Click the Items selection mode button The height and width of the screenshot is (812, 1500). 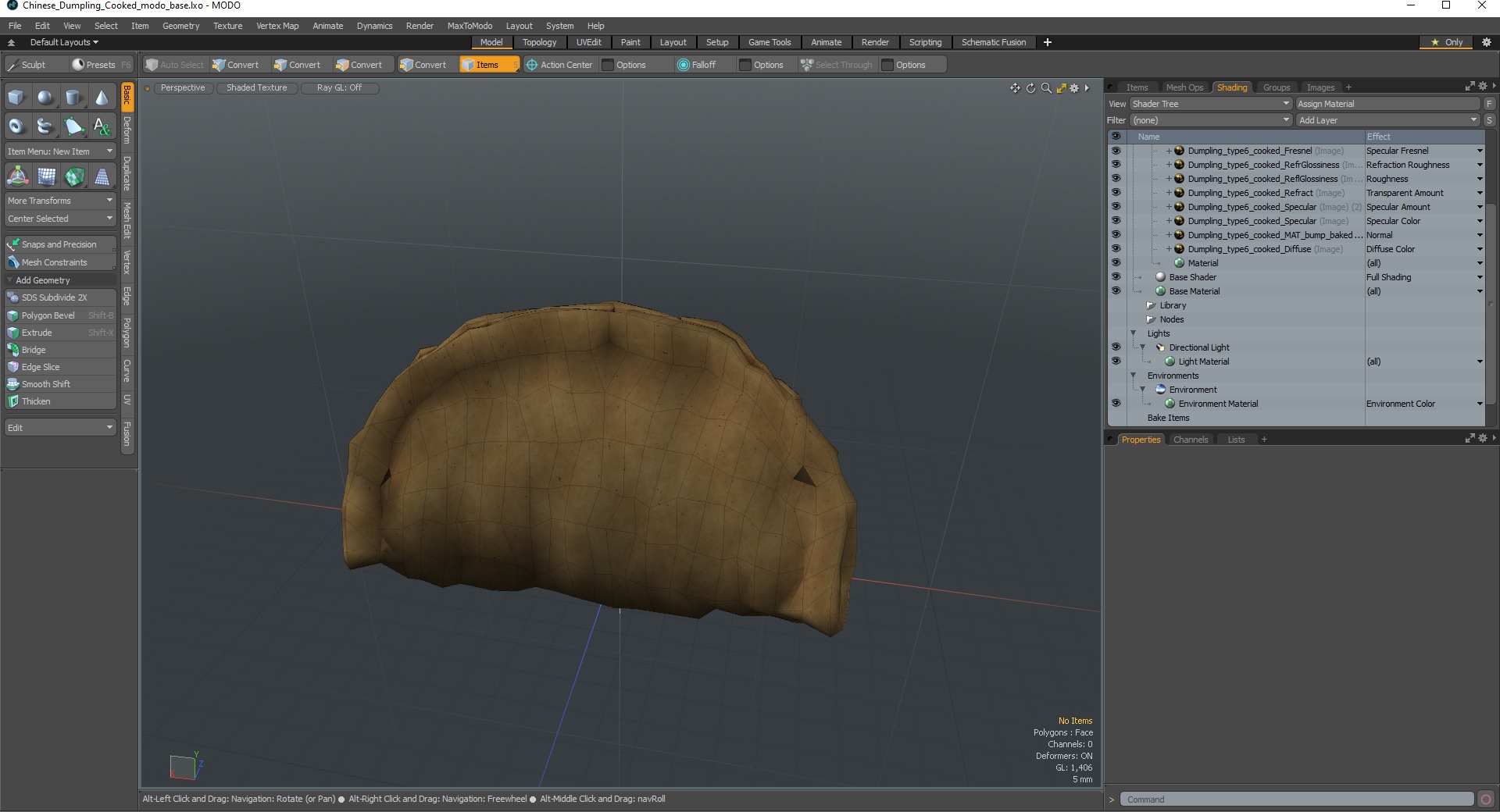489,65
